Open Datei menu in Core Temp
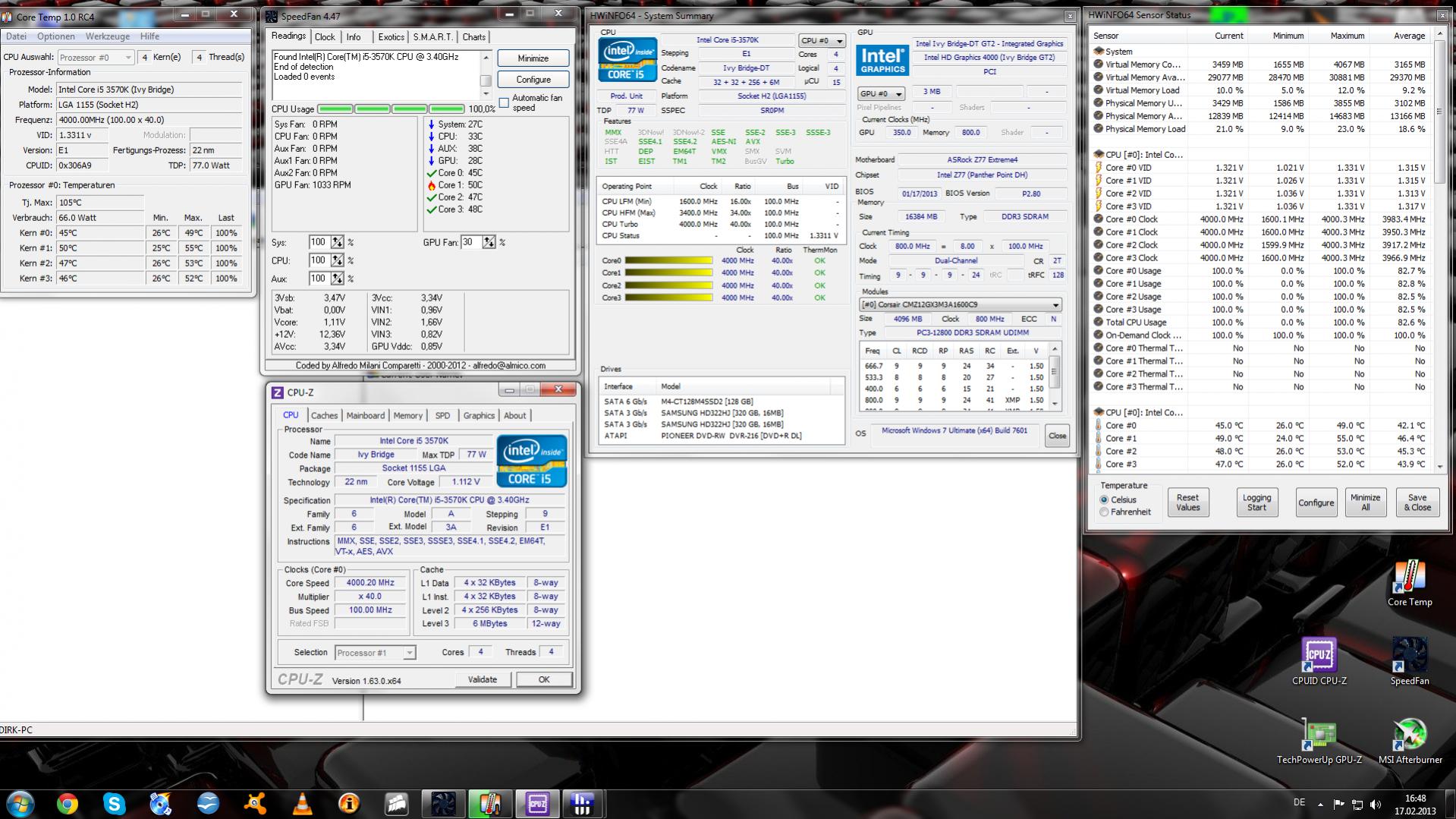This screenshot has height=819, width=1456. coord(16,36)
